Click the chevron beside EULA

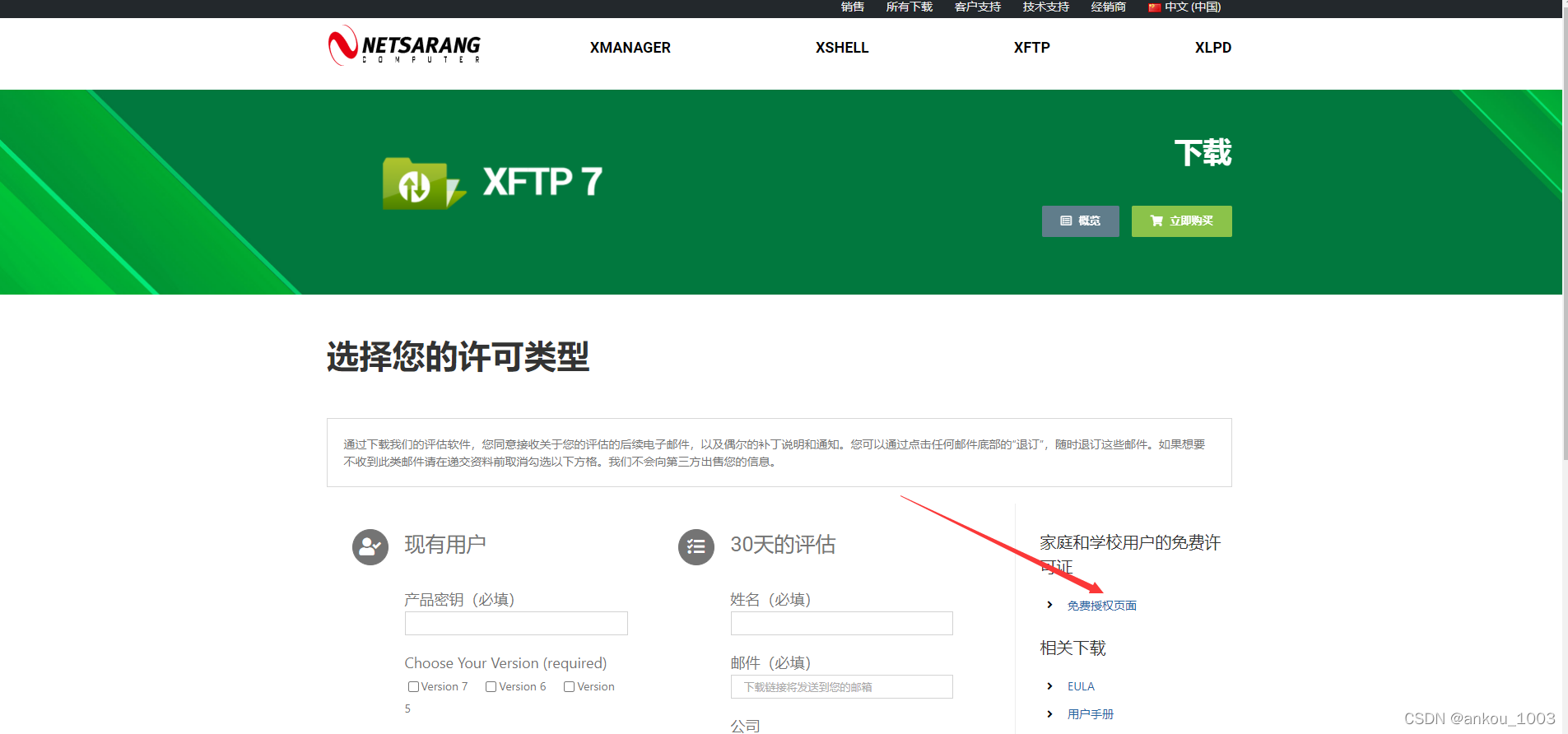coord(1049,686)
